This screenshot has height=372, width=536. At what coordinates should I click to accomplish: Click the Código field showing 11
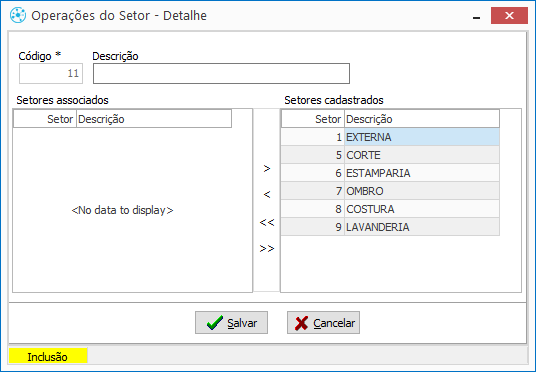[x=51, y=73]
